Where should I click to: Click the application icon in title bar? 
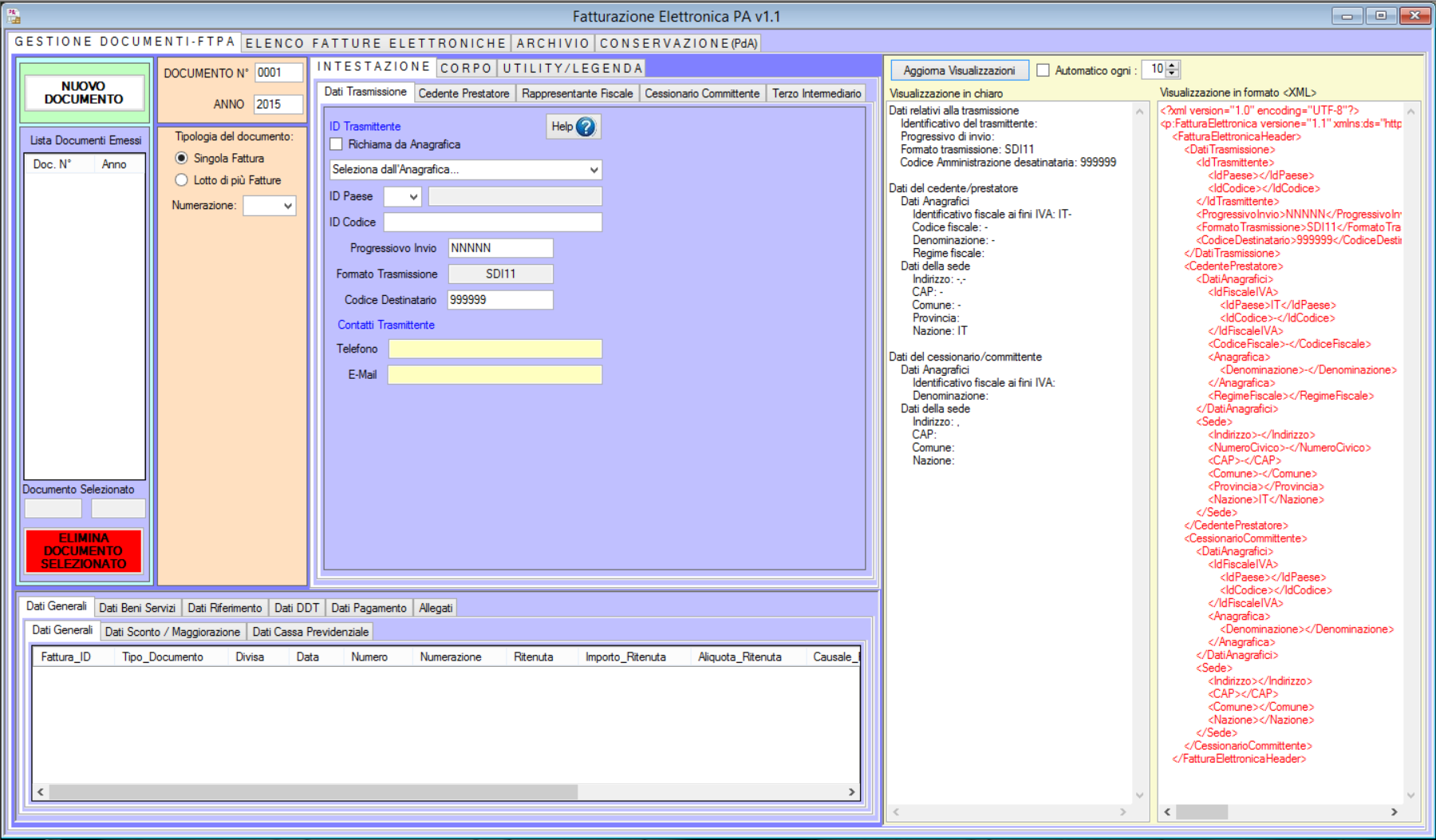(x=14, y=16)
